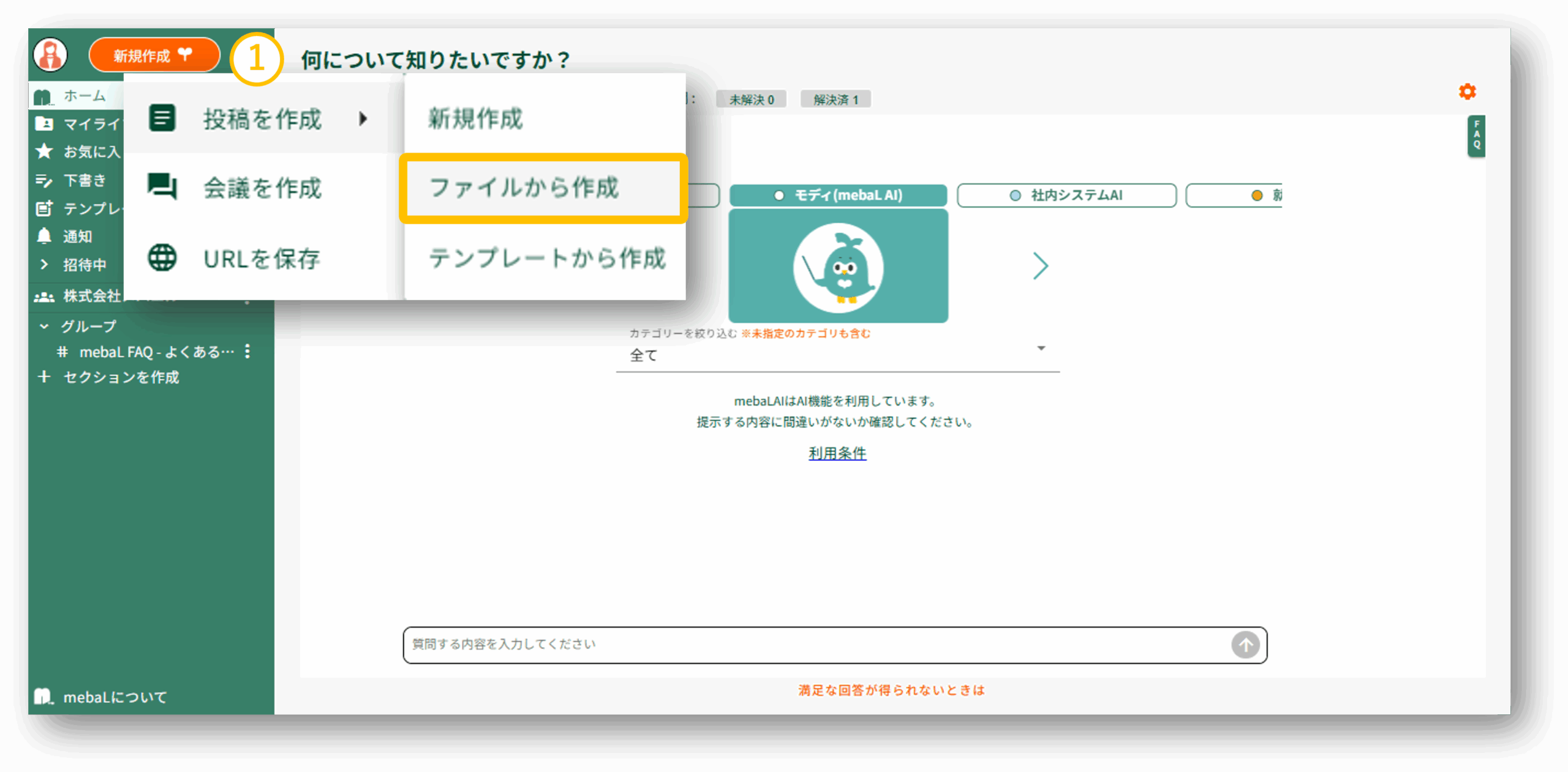Select the 会議を作成 menu entry
1568x772 pixels.
point(262,188)
